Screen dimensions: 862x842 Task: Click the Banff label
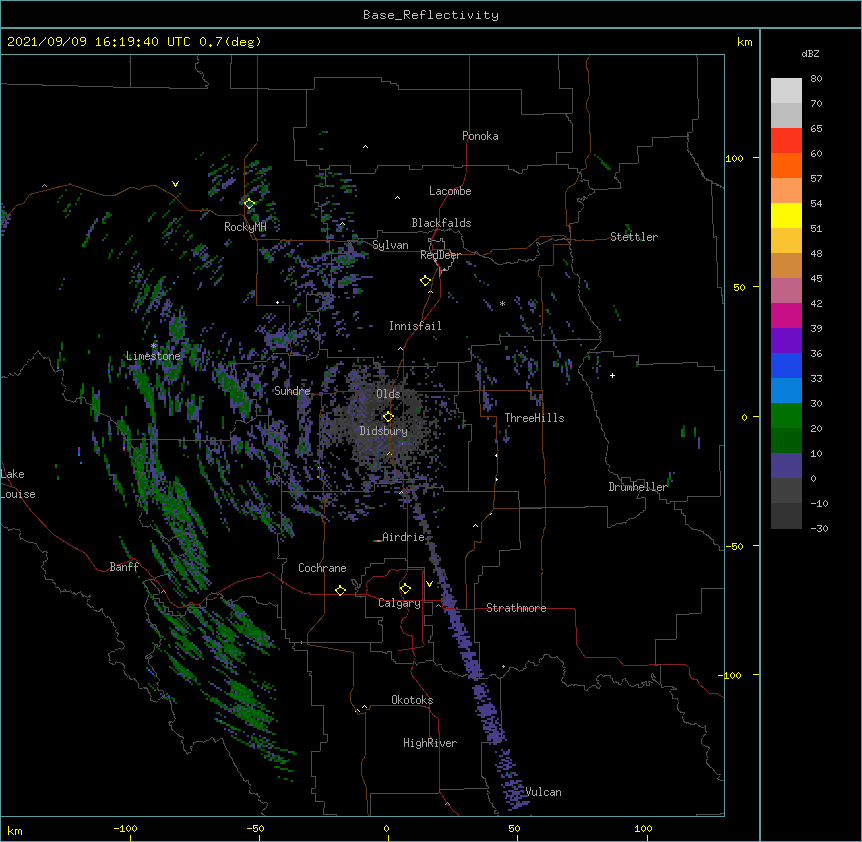(x=124, y=567)
